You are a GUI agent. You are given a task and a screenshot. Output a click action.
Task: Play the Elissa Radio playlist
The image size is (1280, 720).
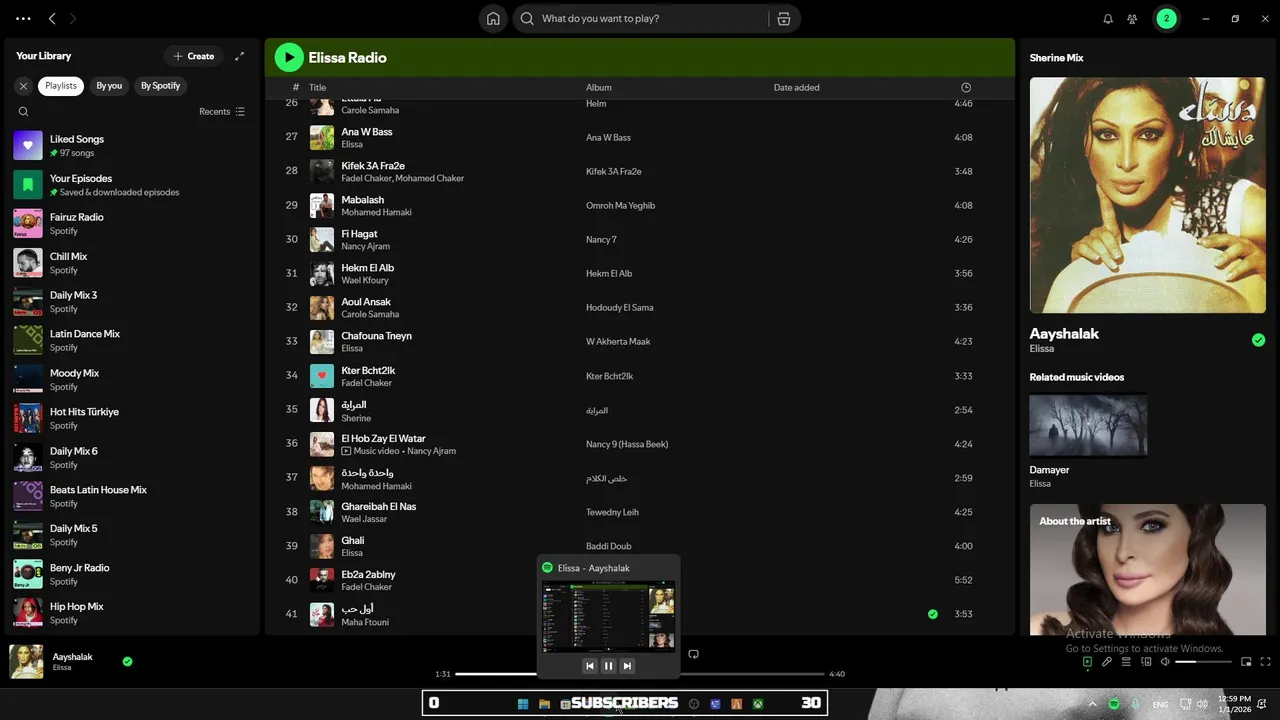(x=289, y=57)
